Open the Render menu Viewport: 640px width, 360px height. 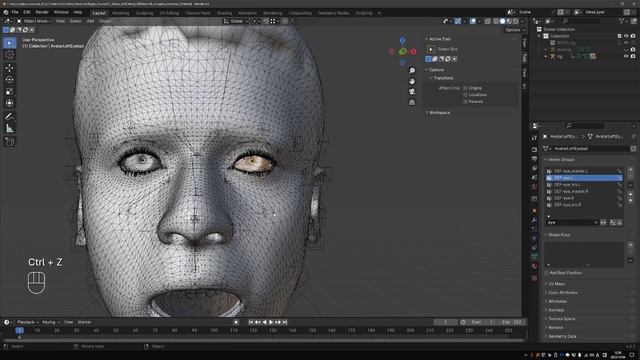(x=42, y=12)
